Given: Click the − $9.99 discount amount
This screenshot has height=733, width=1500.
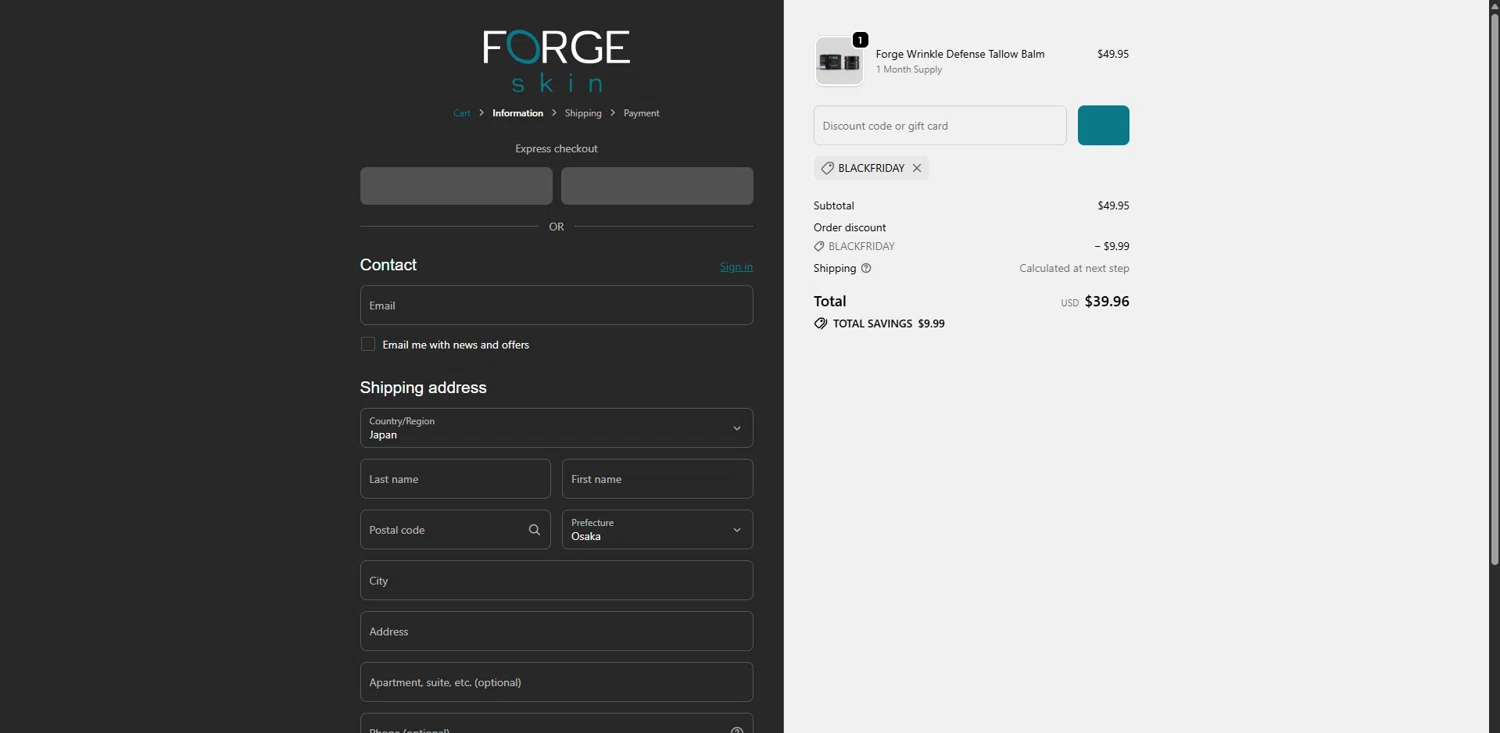Looking at the screenshot, I should click(x=1112, y=246).
